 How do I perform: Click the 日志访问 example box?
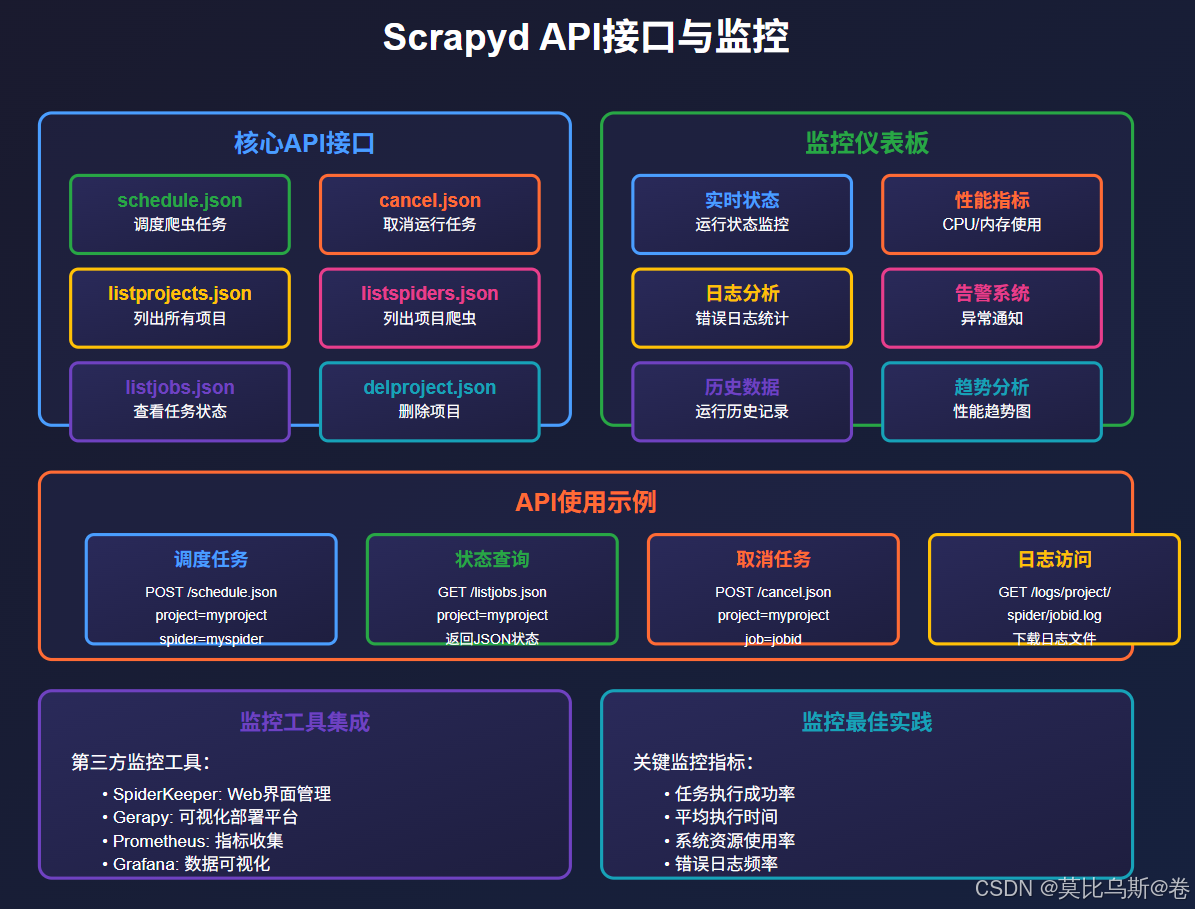tap(1055, 589)
